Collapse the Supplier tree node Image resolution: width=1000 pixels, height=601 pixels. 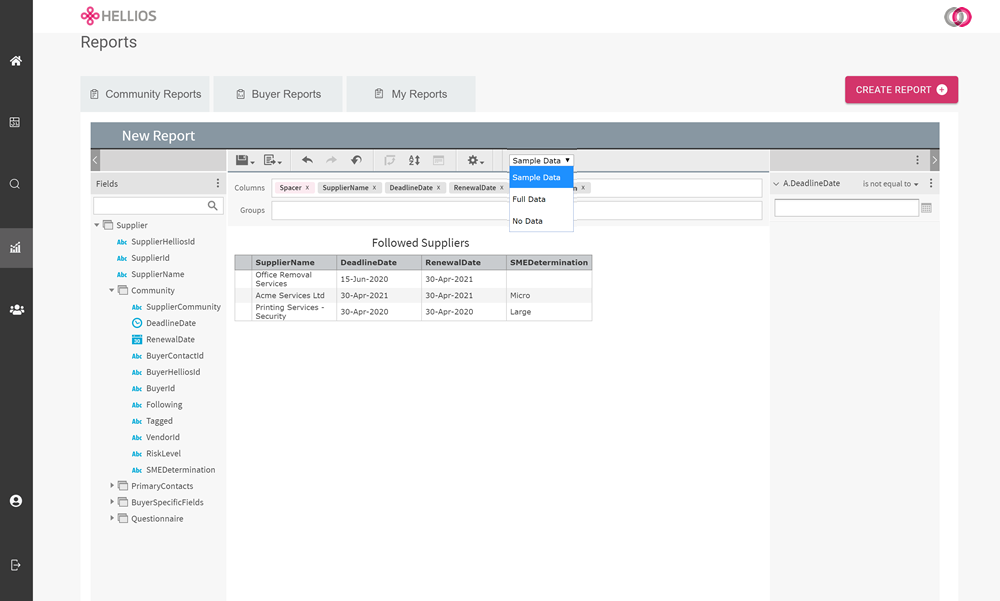(x=97, y=225)
